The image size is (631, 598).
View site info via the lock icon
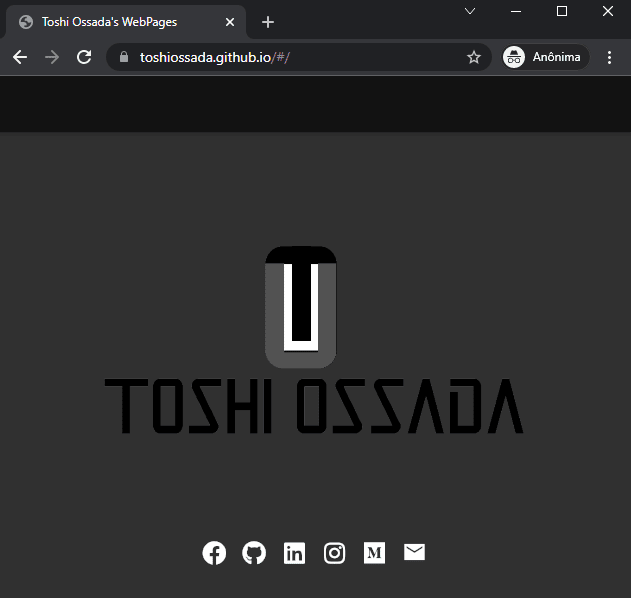[124, 57]
